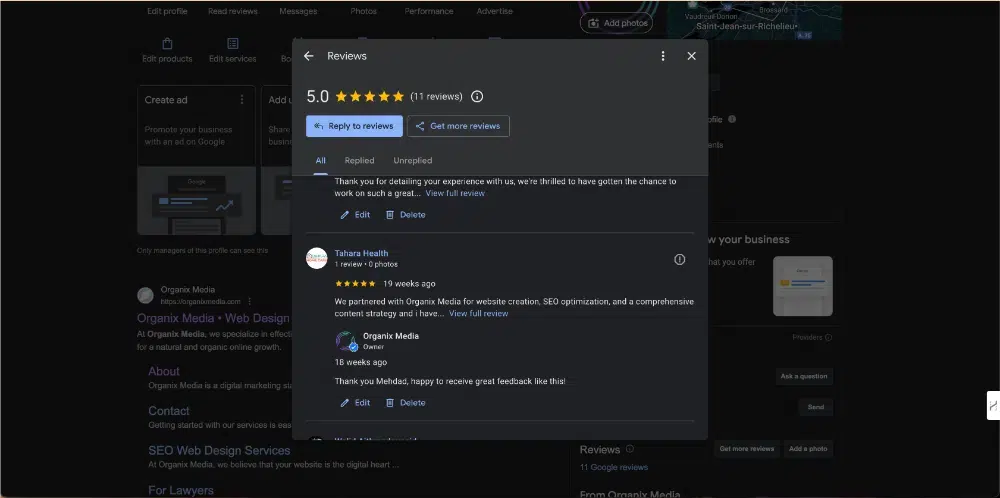Switch to the Unreplied tab
Image resolution: width=1000 pixels, height=498 pixels.
(412, 161)
